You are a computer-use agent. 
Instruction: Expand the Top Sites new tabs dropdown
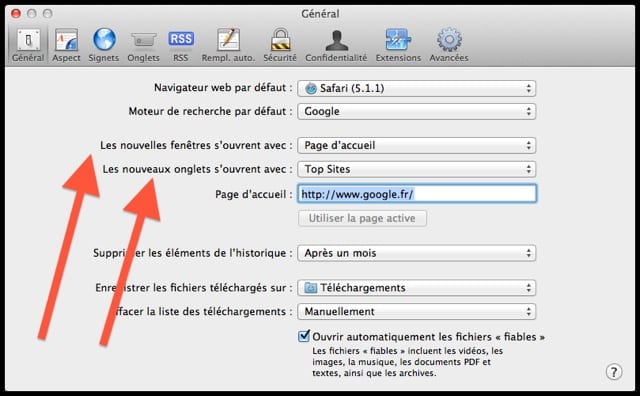(x=417, y=169)
